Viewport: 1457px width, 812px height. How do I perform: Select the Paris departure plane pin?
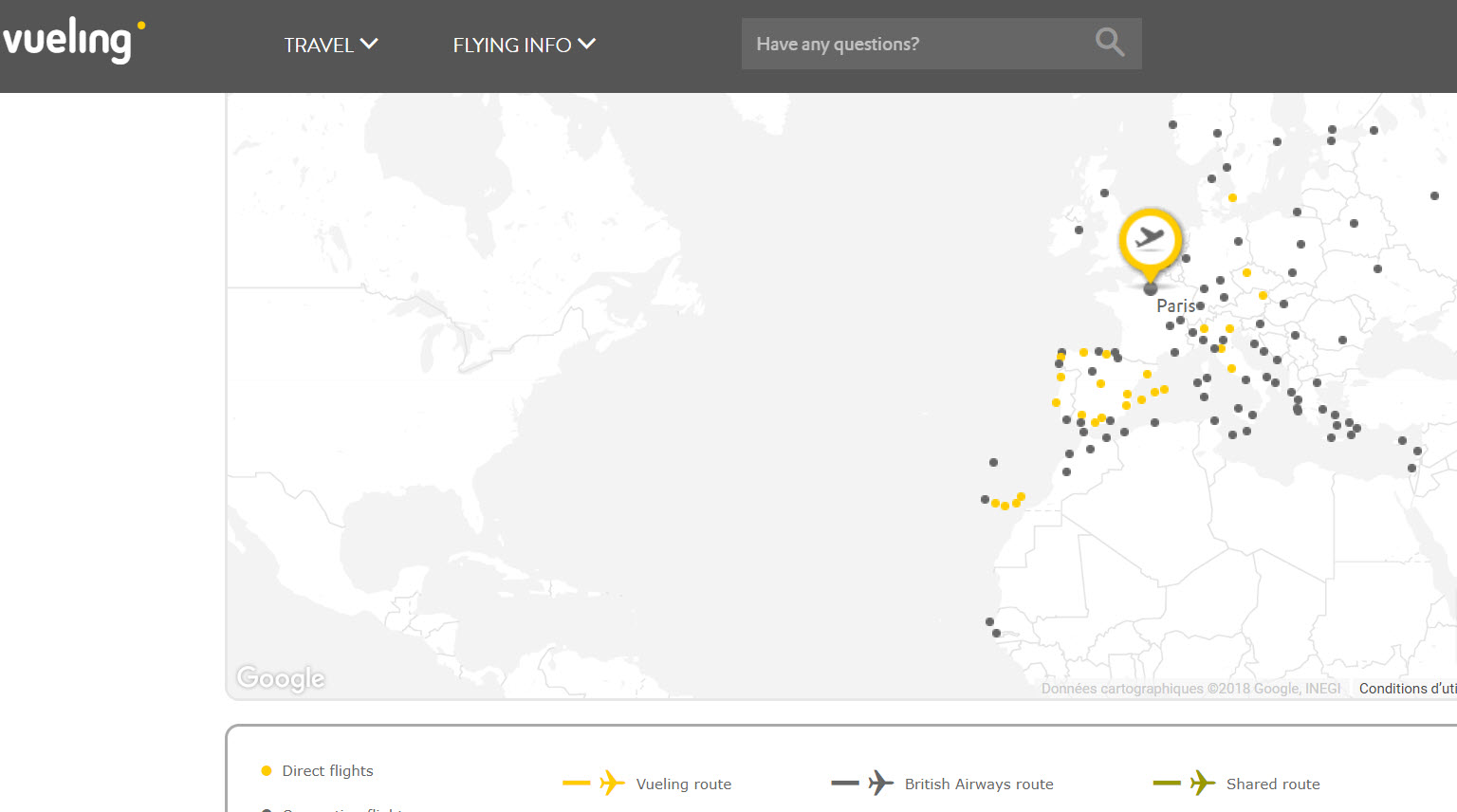click(x=1150, y=240)
